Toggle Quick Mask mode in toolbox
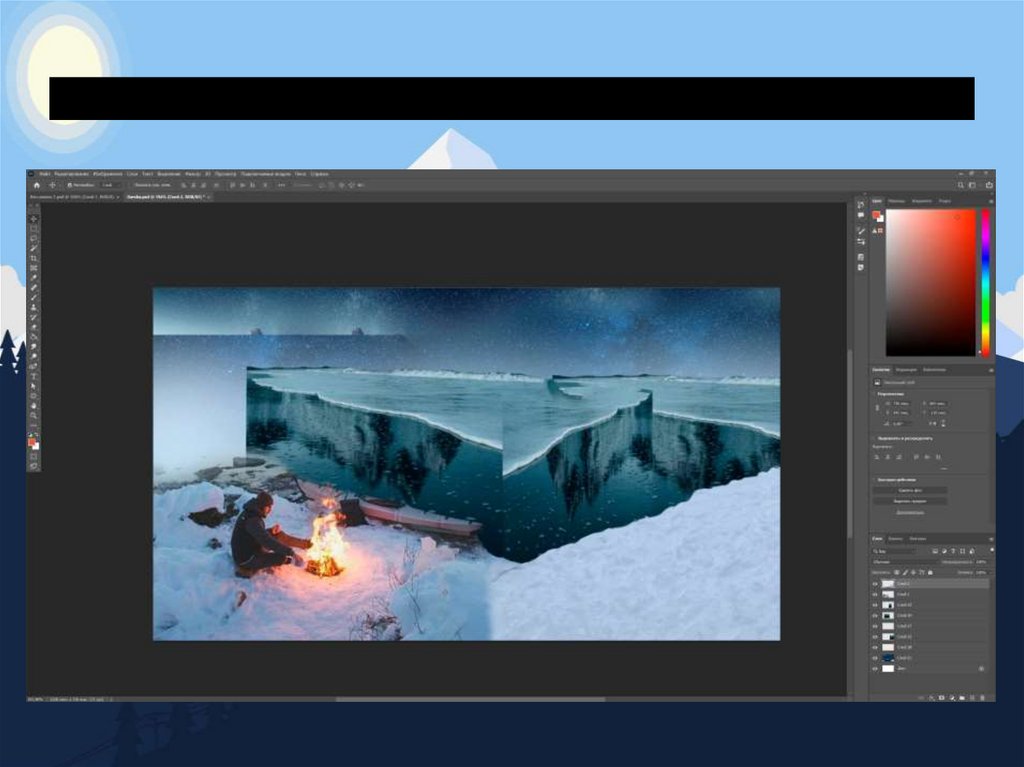 click(x=34, y=457)
